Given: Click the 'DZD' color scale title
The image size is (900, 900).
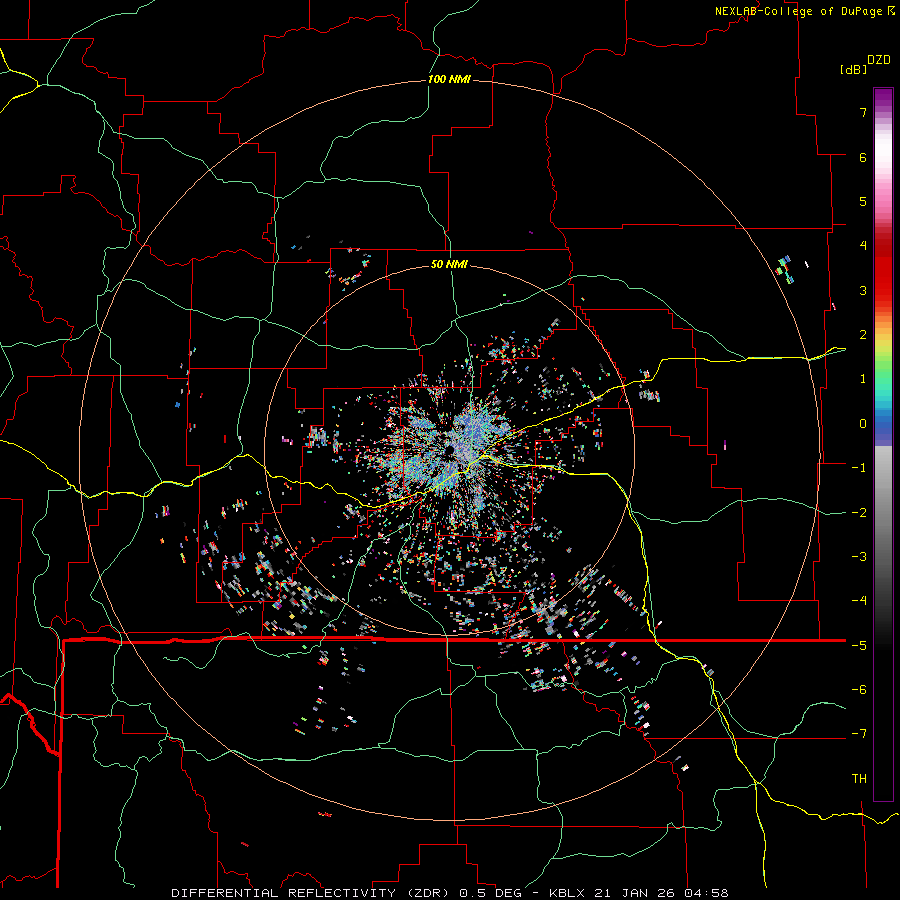Looking at the screenshot, I should point(879,60).
